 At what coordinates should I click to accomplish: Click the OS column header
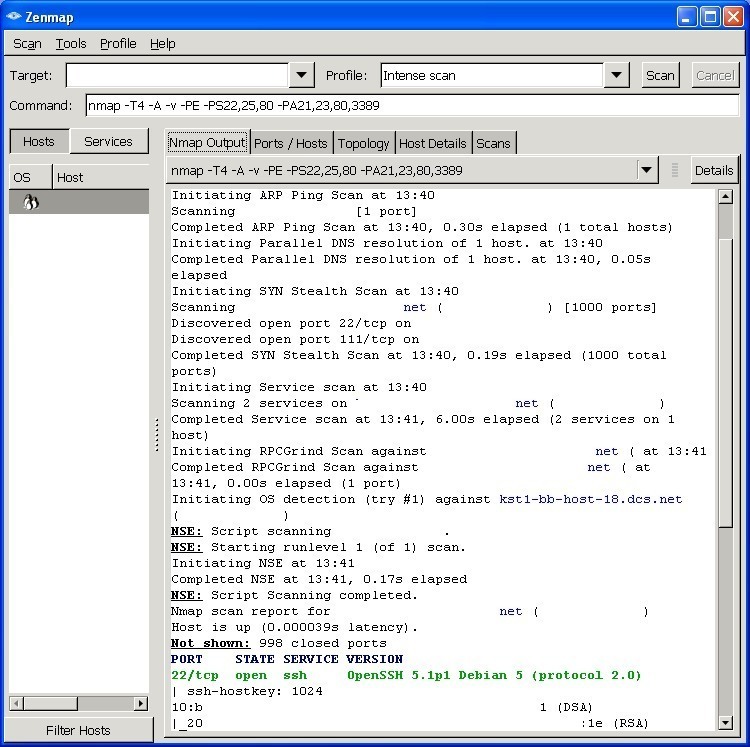tap(30, 177)
